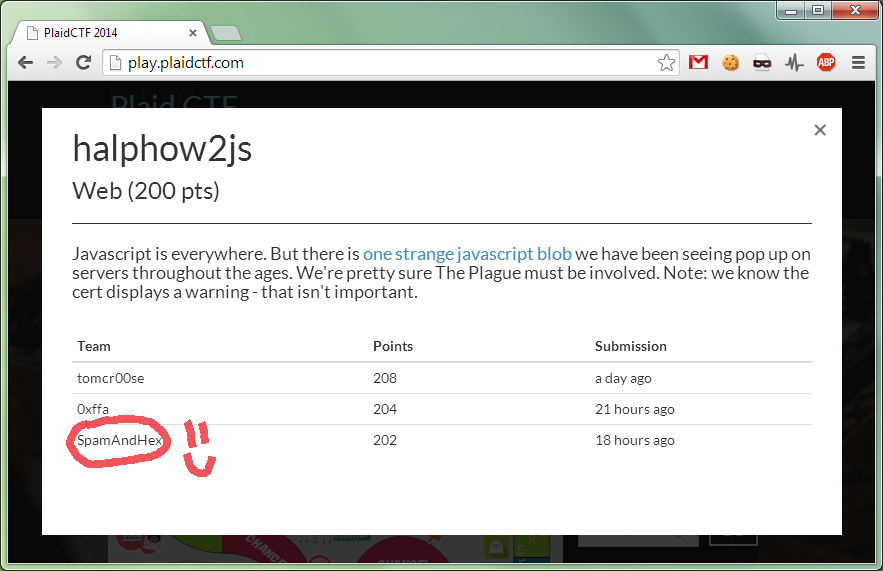
Task: Select the tomcr00se team row
Action: tap(442, 378)
